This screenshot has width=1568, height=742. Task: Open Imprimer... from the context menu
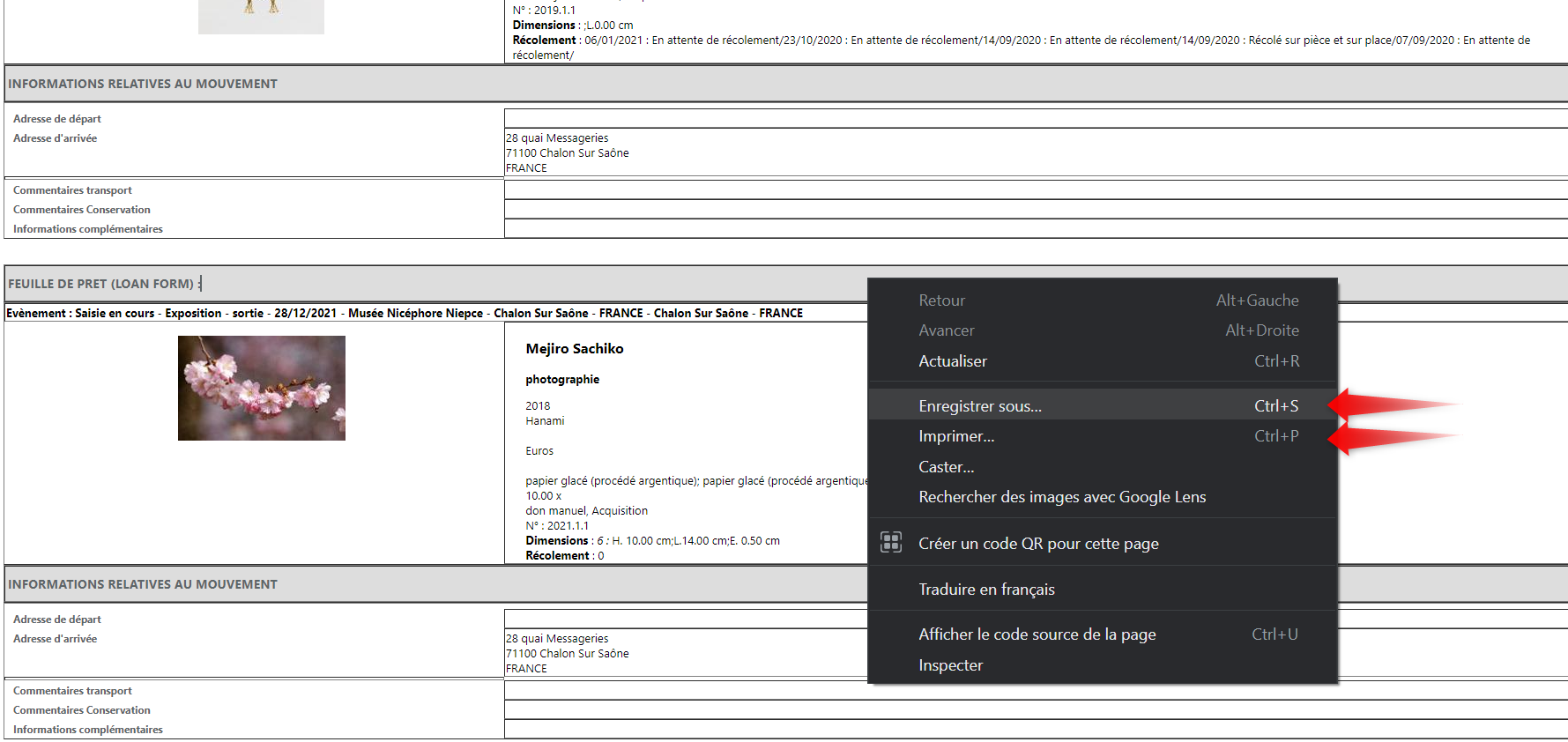click(x=955, y=436)
